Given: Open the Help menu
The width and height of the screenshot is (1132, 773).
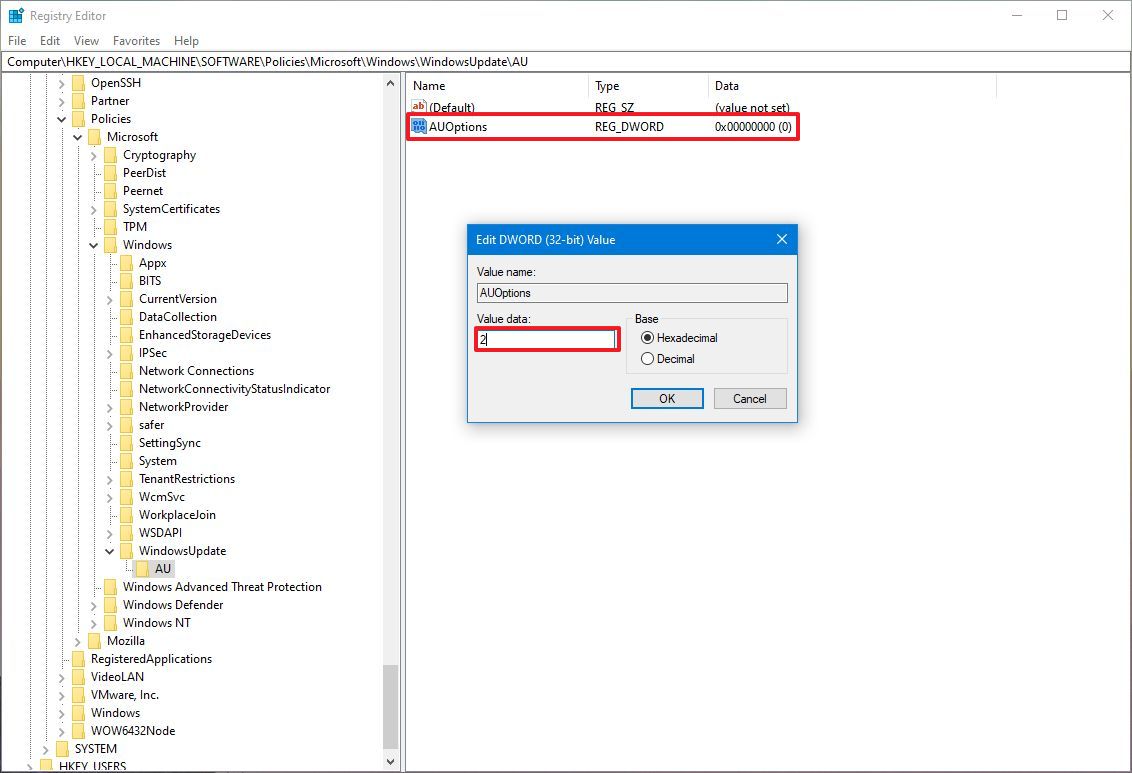Looking at the screenshot, I should pos(186,40).
